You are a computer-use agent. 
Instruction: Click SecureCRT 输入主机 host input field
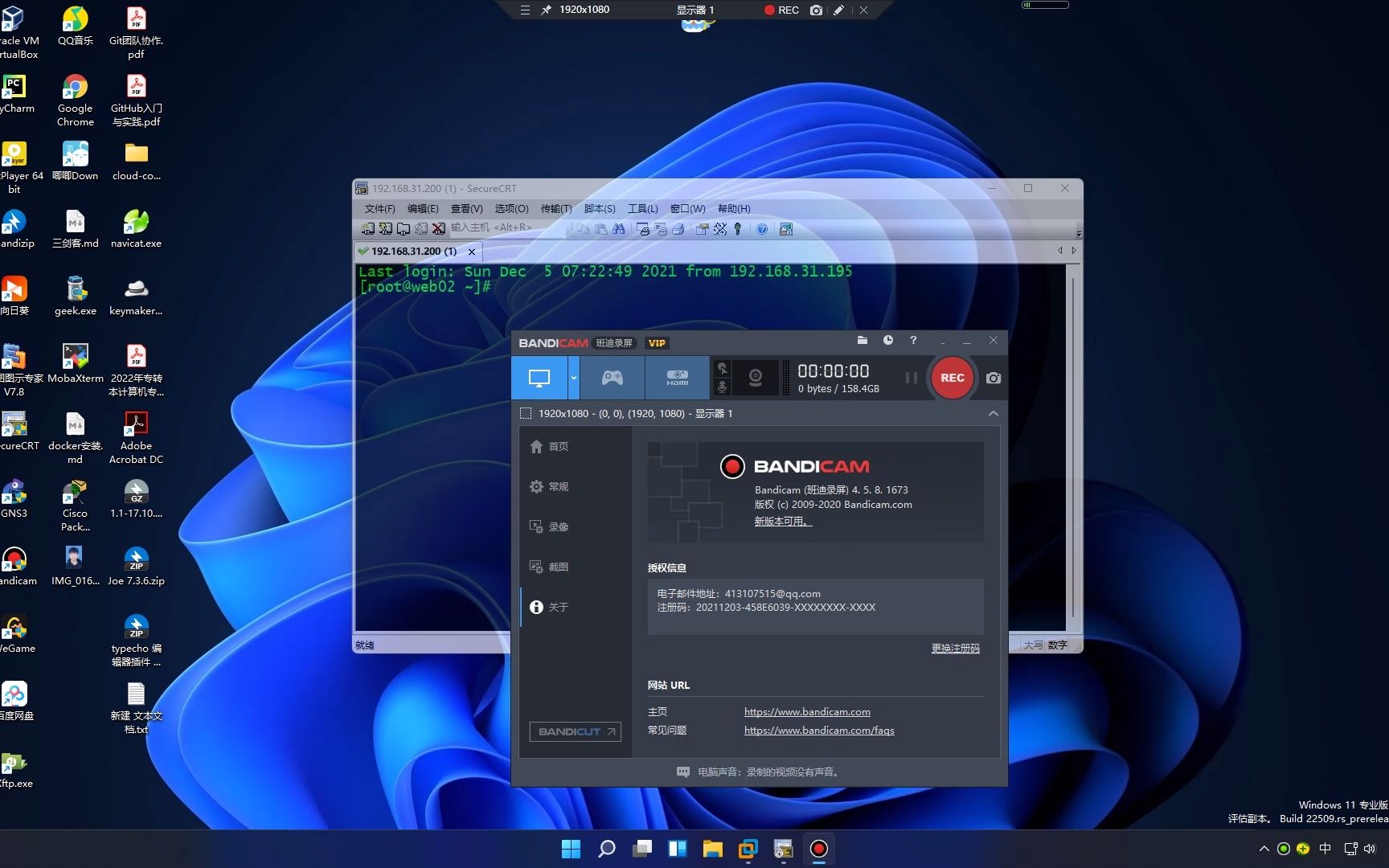coord(510,228)
